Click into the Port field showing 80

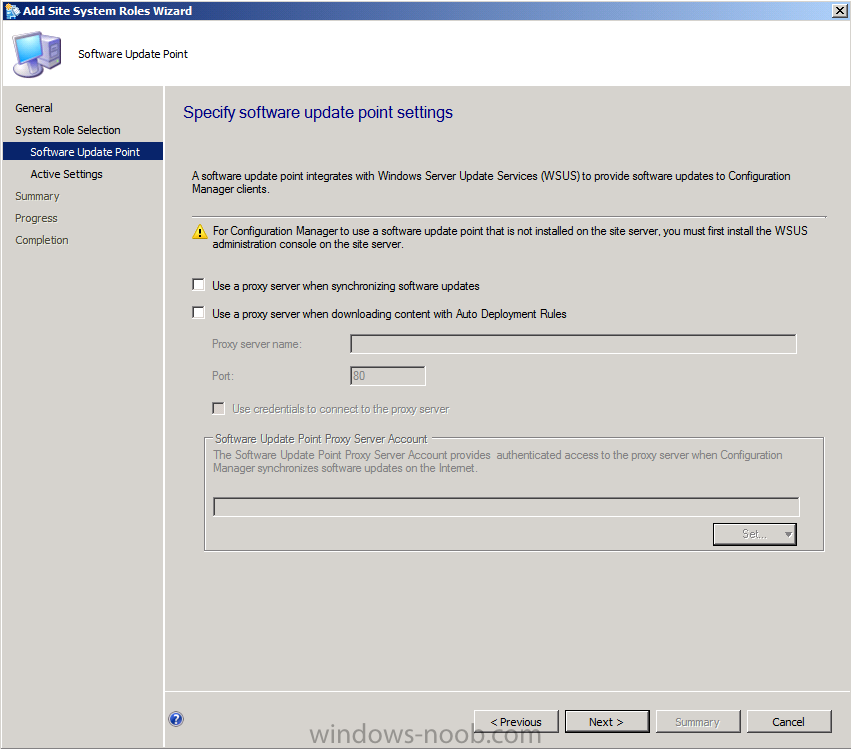[388, 376]
